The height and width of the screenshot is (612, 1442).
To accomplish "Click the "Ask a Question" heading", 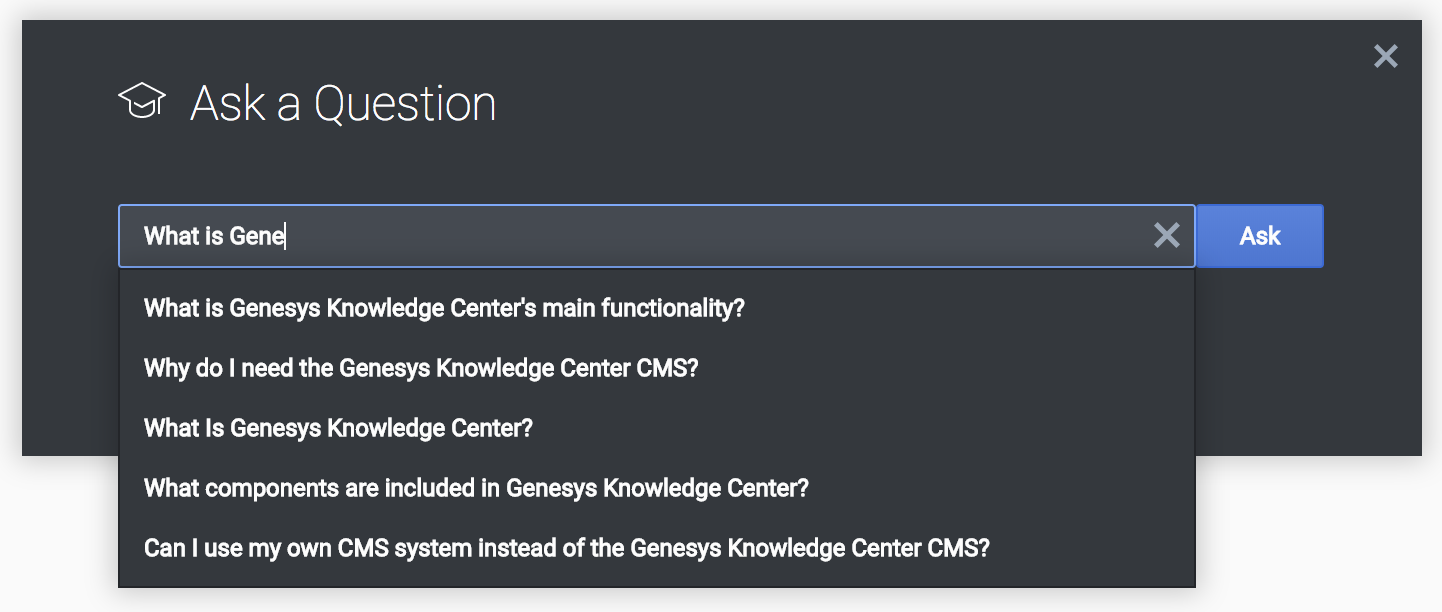I will 343,104.
